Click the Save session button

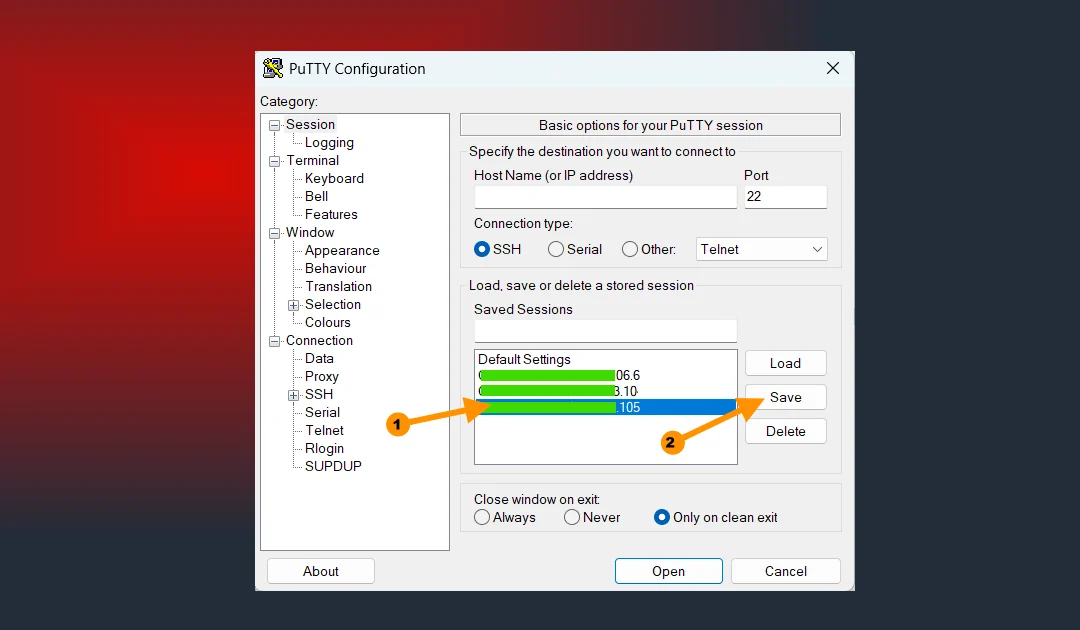click(785, 397)
